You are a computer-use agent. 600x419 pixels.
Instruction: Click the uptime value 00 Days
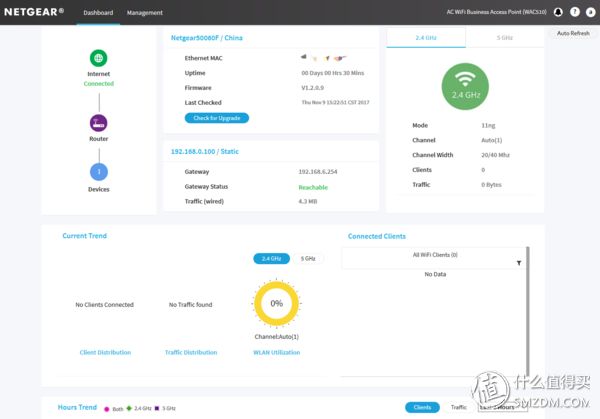333,73
